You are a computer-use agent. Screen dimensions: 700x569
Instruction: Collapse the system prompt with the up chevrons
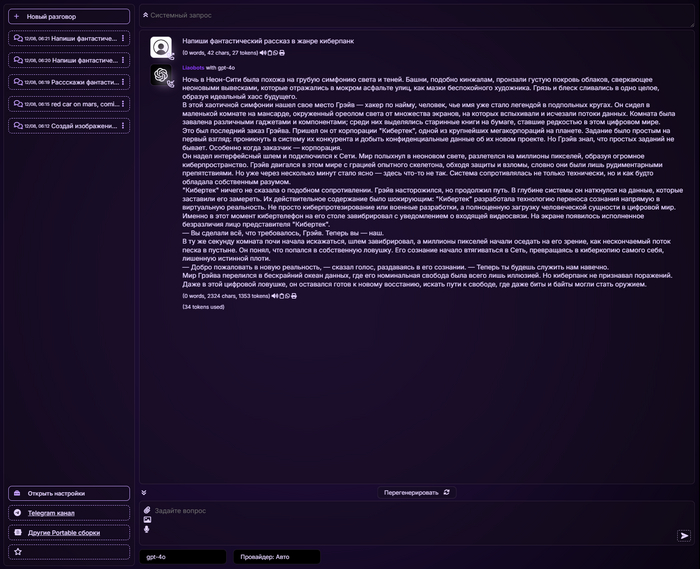(146, 15)
